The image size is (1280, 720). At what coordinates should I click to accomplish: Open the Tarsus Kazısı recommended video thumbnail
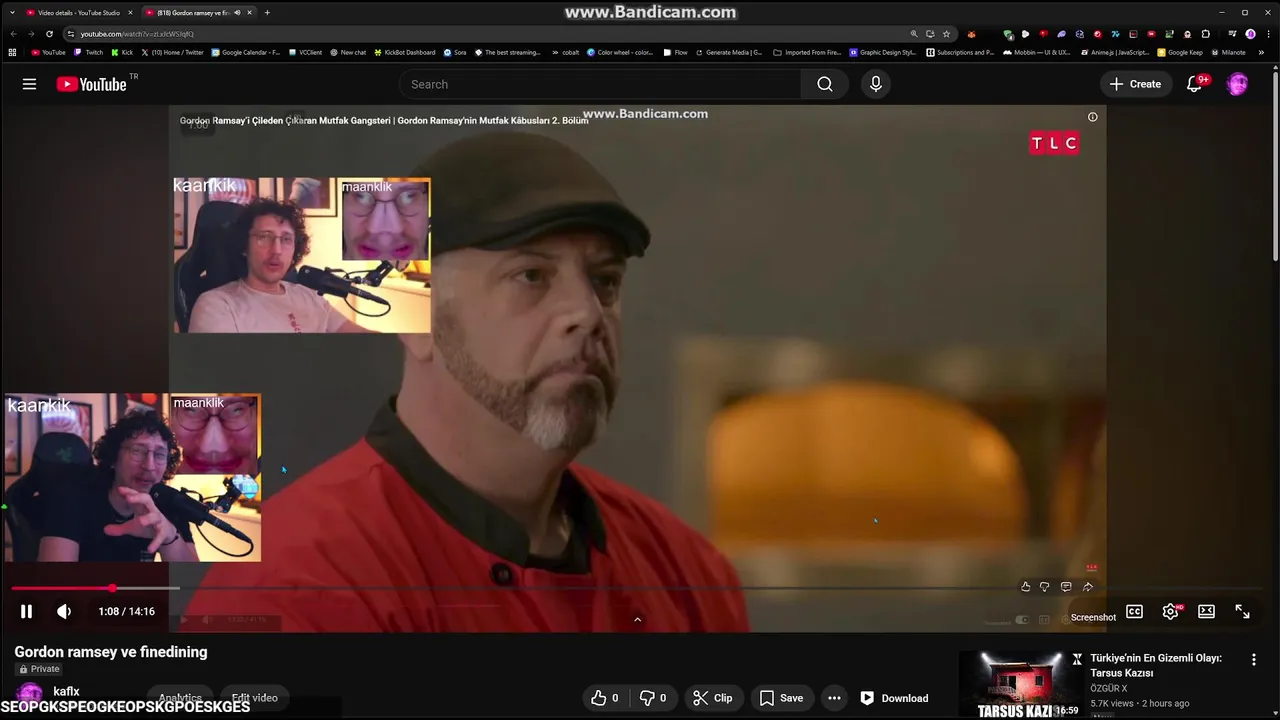[1020, 685]
